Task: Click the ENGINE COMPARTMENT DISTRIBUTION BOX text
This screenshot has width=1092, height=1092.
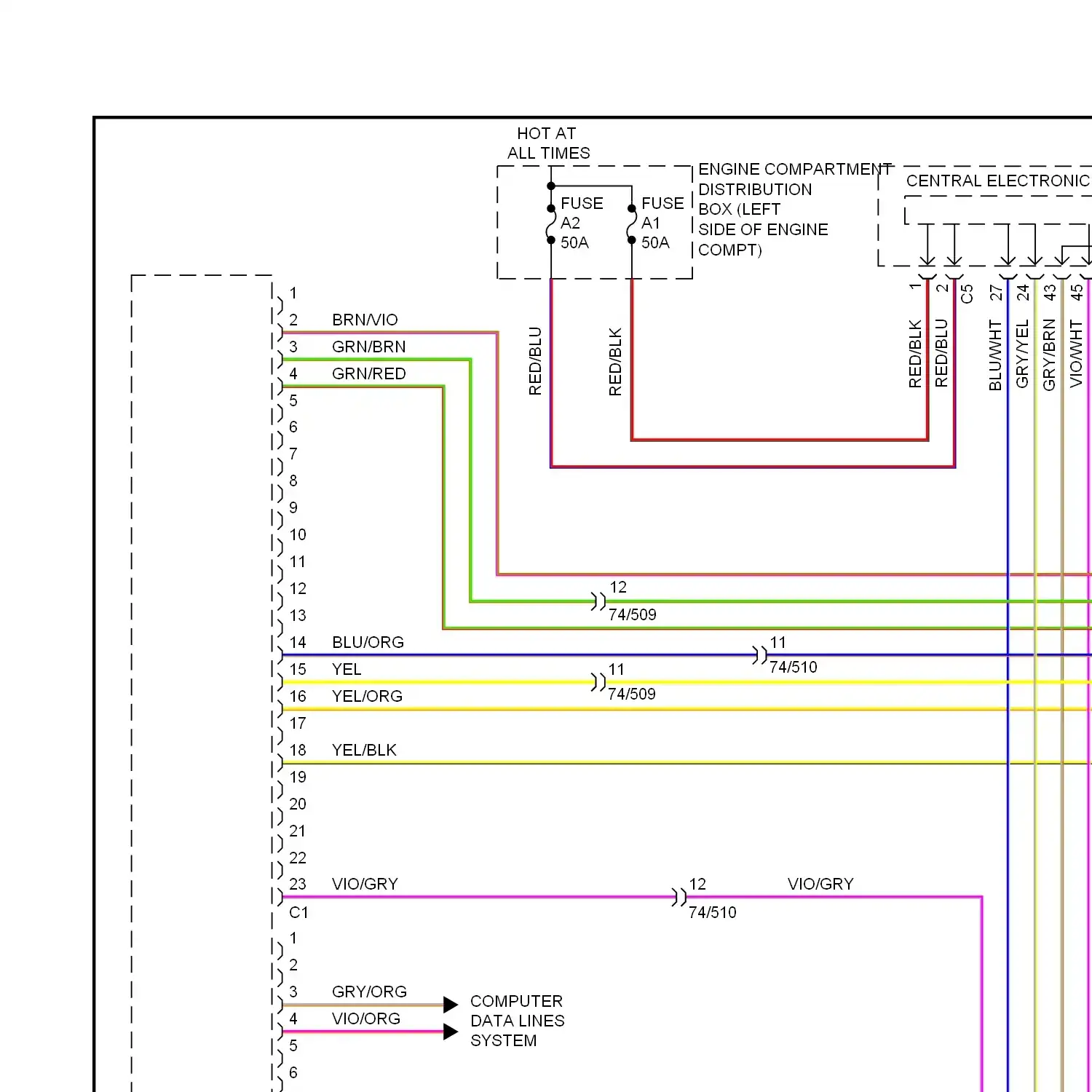Action: click(x=794, y=210)
